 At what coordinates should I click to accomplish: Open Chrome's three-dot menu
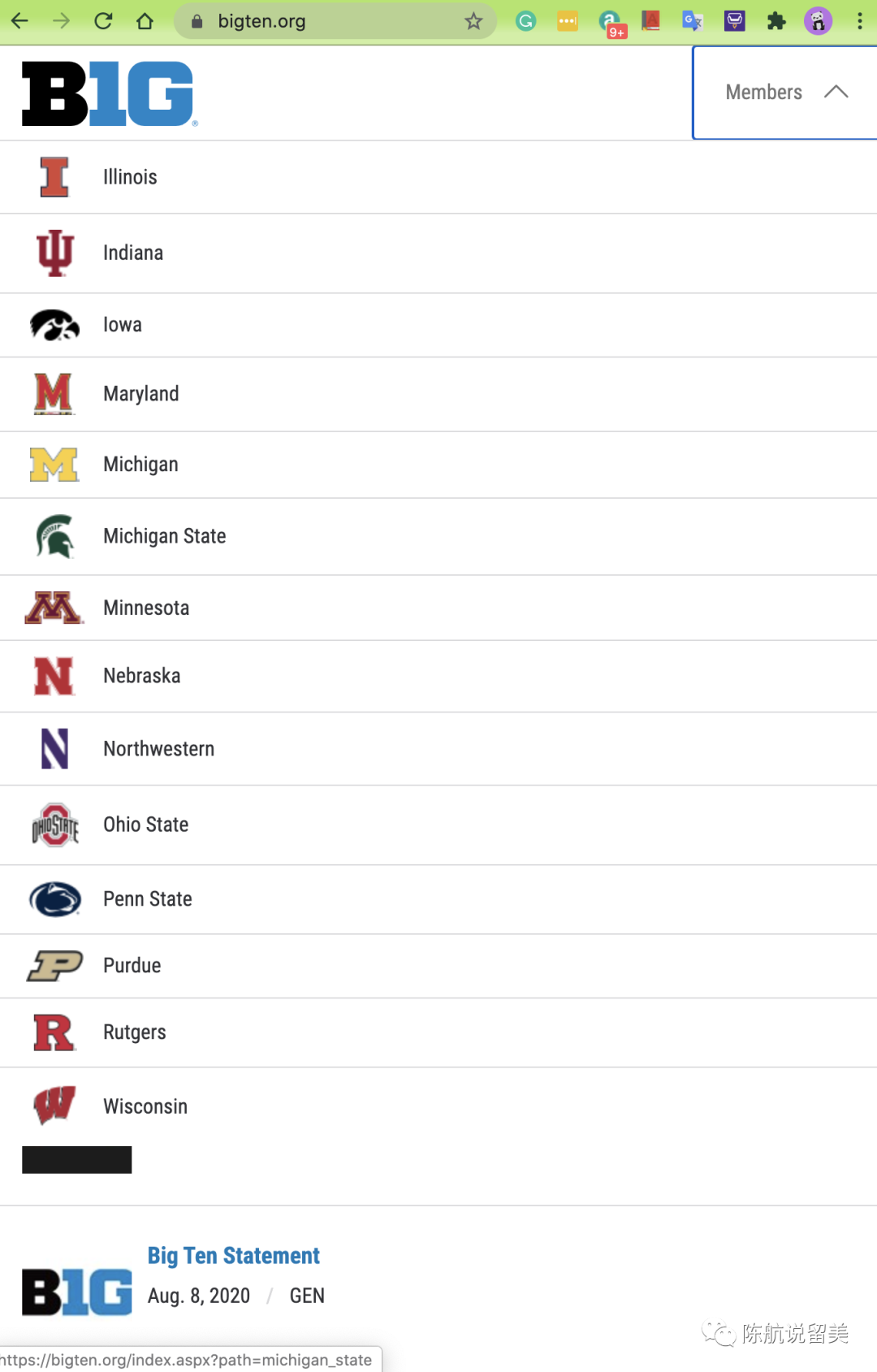click(x=859, y=21)
